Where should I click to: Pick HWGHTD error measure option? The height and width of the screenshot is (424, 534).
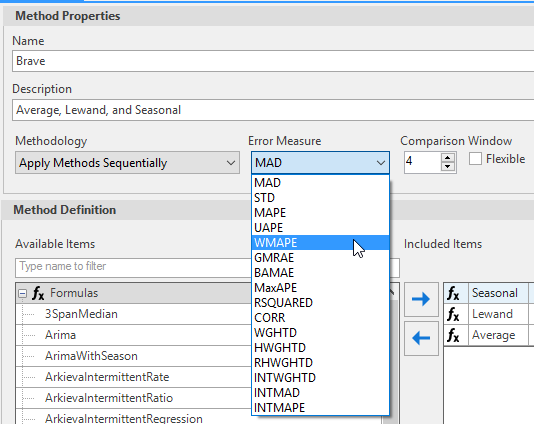coord(320,348)
